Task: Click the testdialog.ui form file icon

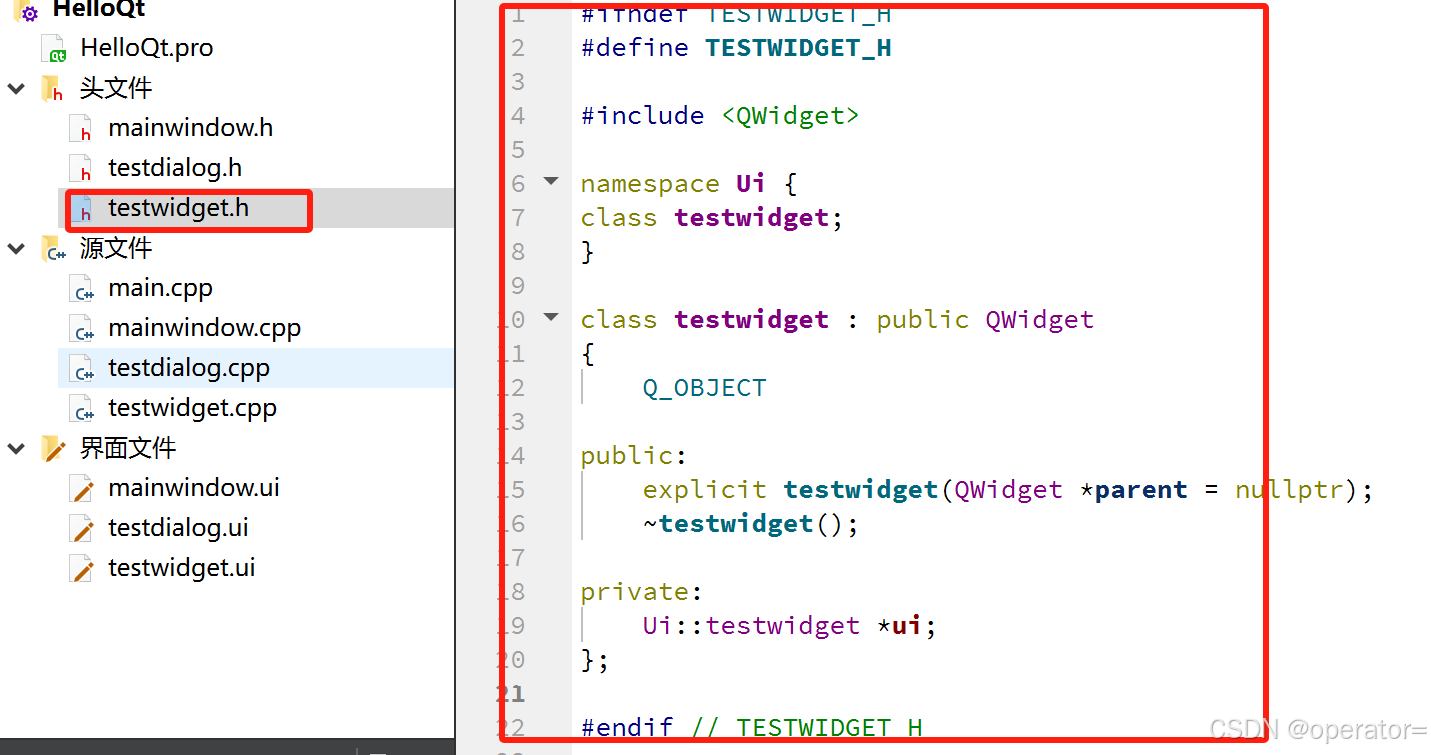Action: pos(81,528)
